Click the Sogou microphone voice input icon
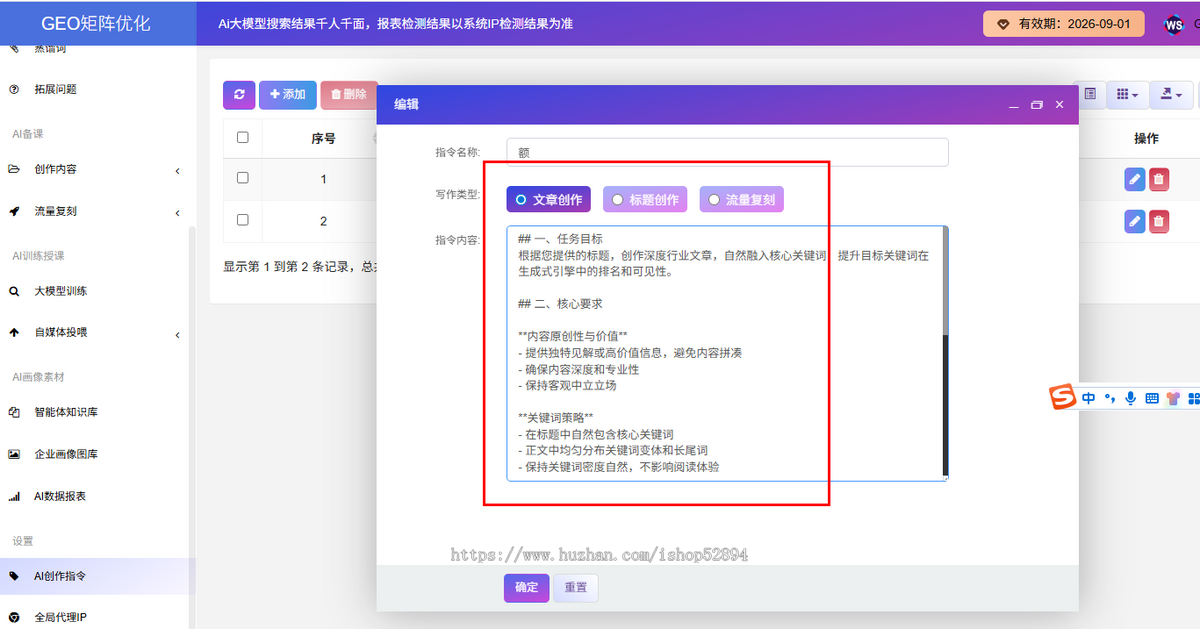 pyautogui.click(x=1130, y=398)
